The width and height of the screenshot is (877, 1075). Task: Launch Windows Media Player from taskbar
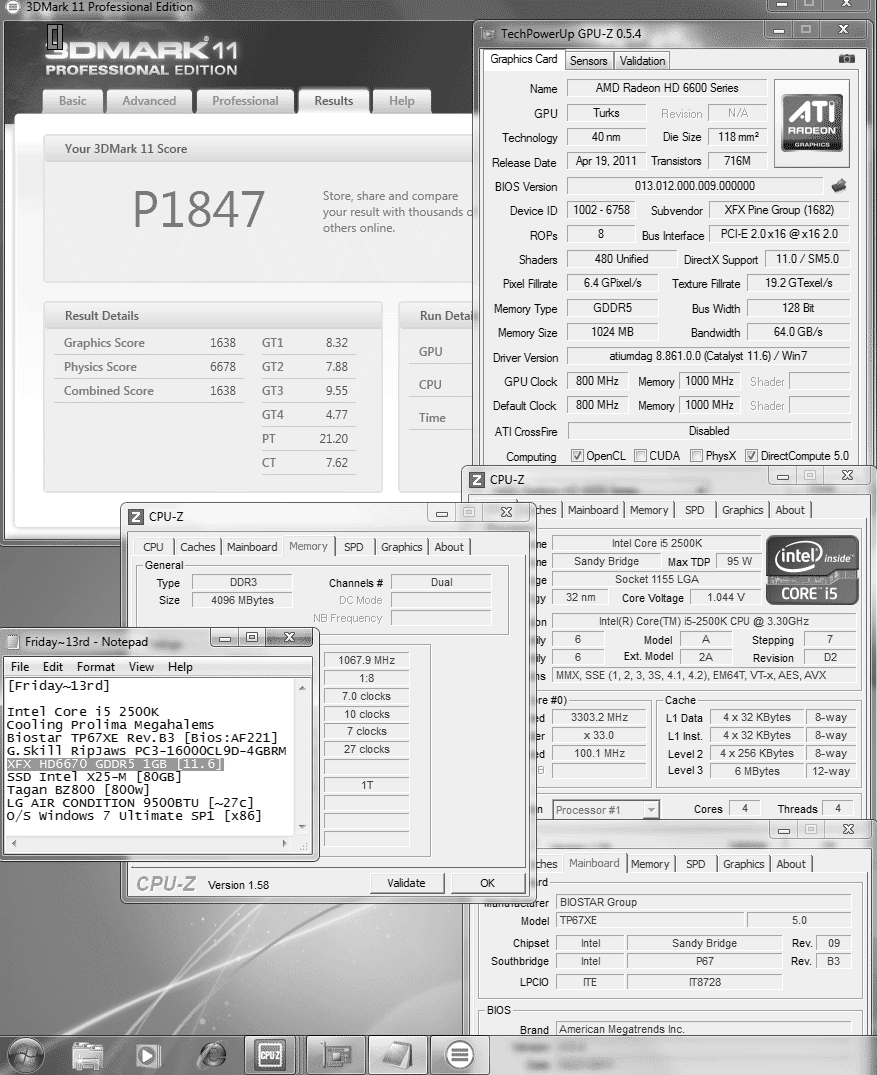tap(148, 1056)
